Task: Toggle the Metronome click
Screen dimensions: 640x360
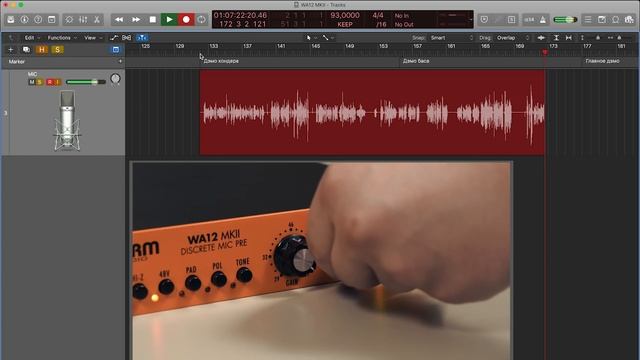Action: (x=543, y=20)
